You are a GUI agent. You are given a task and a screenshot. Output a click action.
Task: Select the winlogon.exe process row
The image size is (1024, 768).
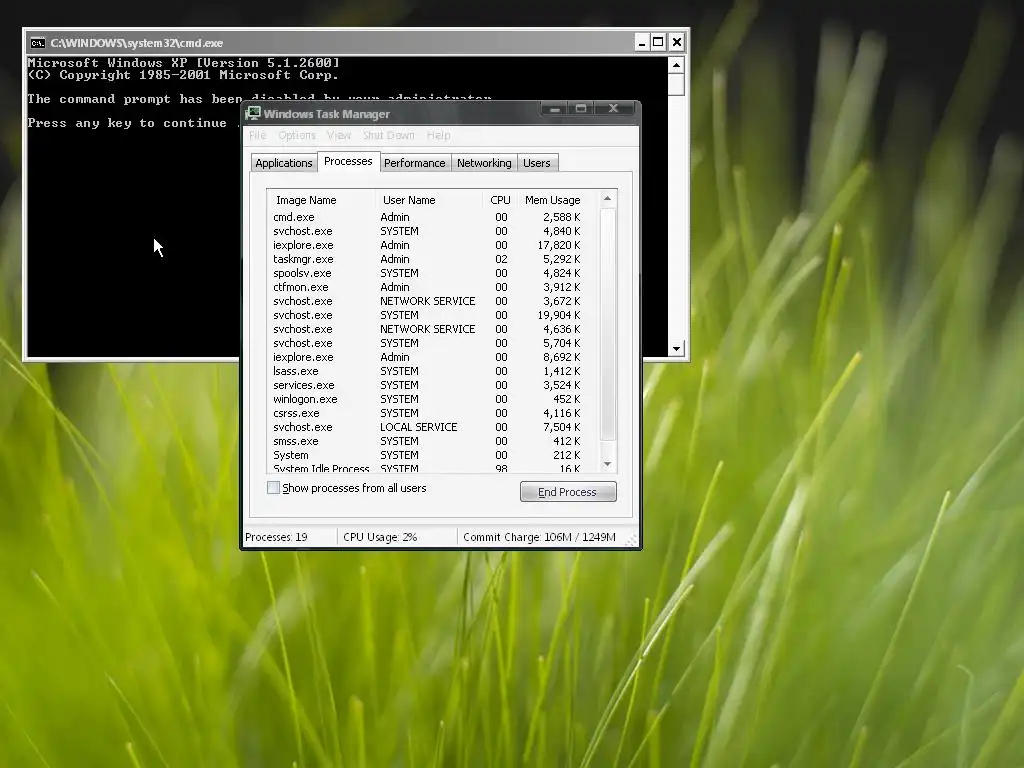[432, 399]
